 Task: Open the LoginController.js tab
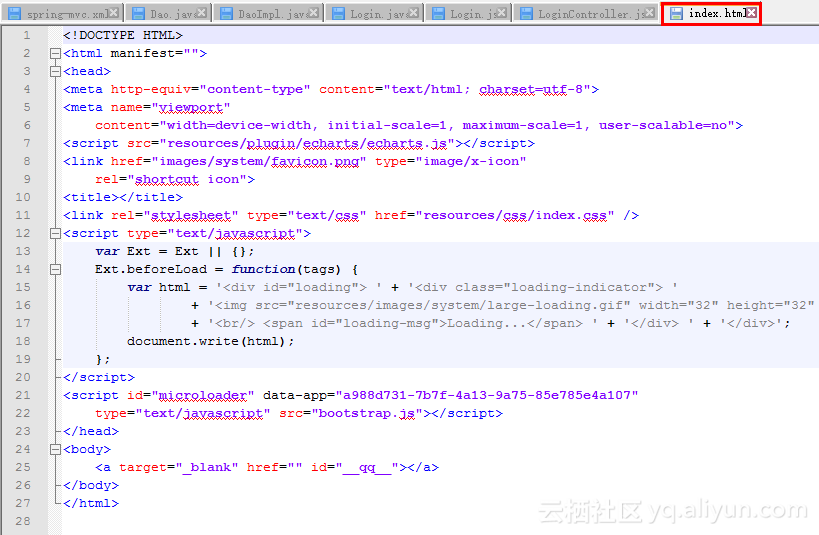(x=586, y=14)
